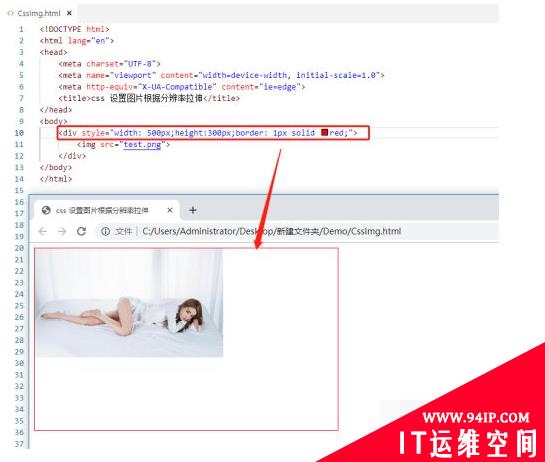This screenshot has width=545, height=462.
Task: Select the CssImg.html editor tab
Action: (39, 13)
